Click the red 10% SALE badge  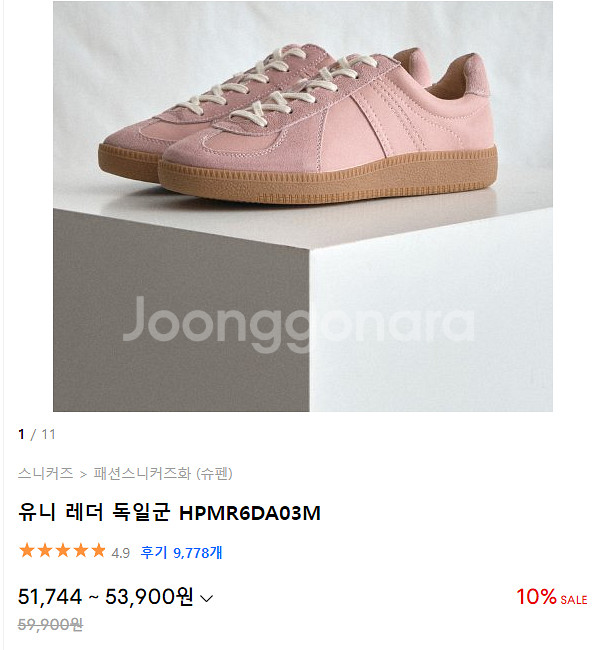[552, 597]
